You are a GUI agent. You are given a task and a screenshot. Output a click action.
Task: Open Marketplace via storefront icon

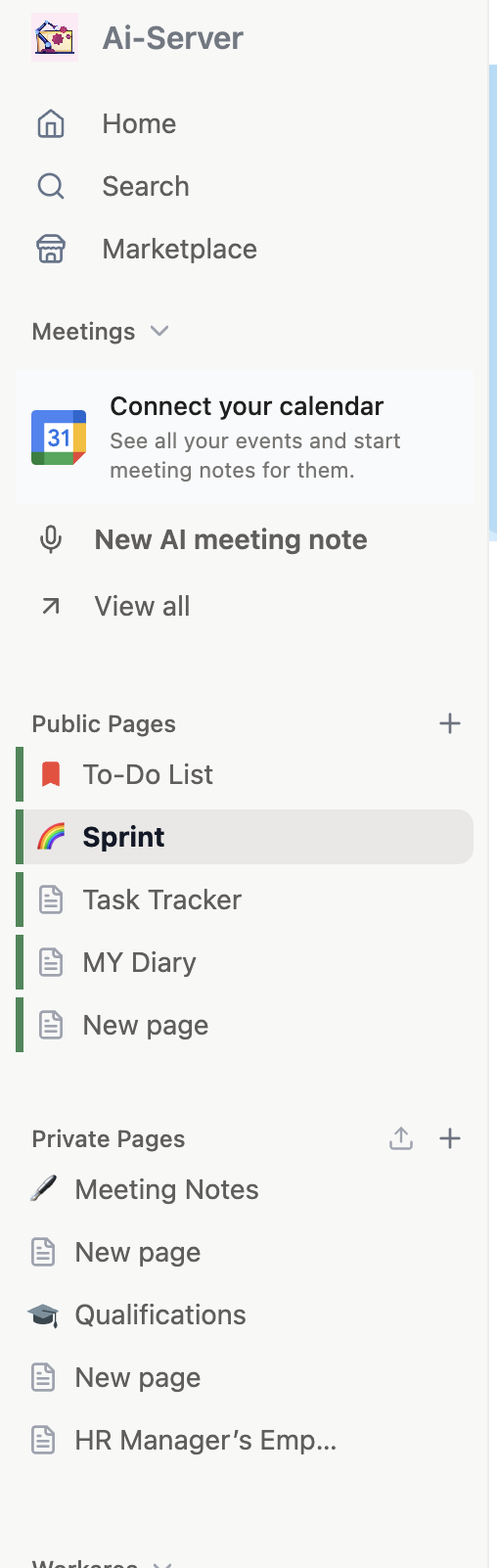coord(51,249)
